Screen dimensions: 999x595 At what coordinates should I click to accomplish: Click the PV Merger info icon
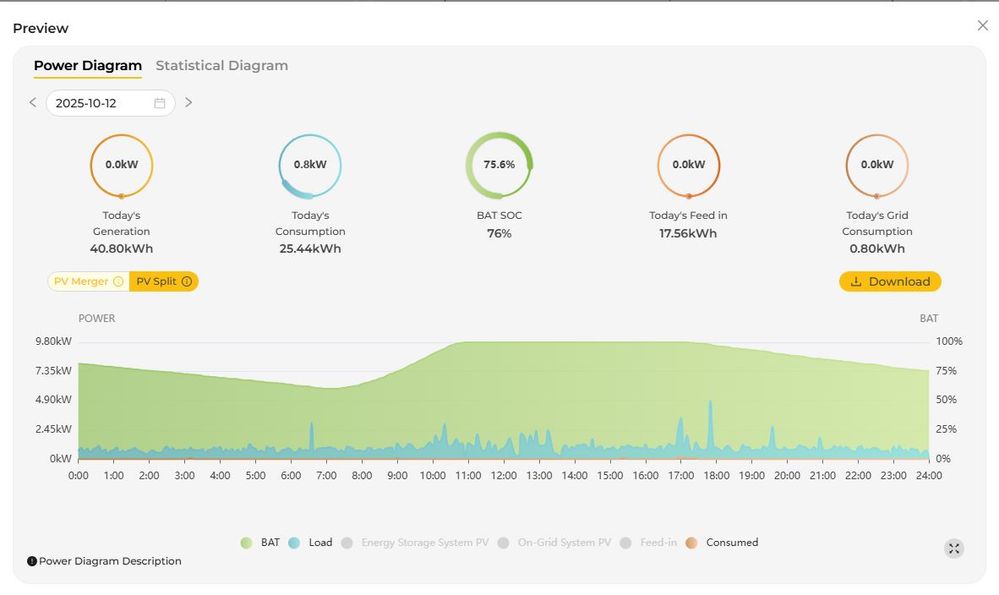pyautogui.click(x=118, y=282)
